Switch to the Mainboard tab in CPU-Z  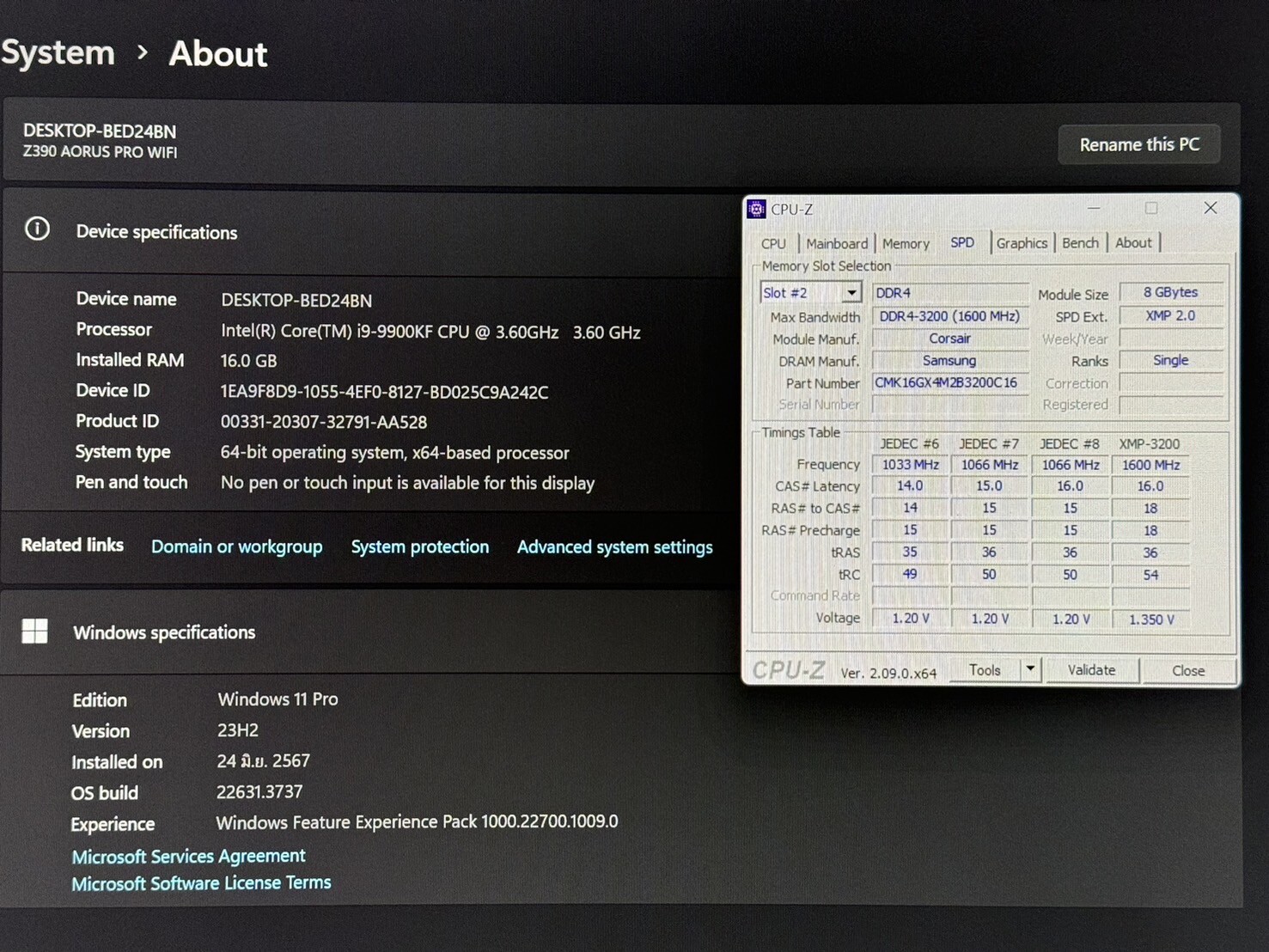point(837,244)
